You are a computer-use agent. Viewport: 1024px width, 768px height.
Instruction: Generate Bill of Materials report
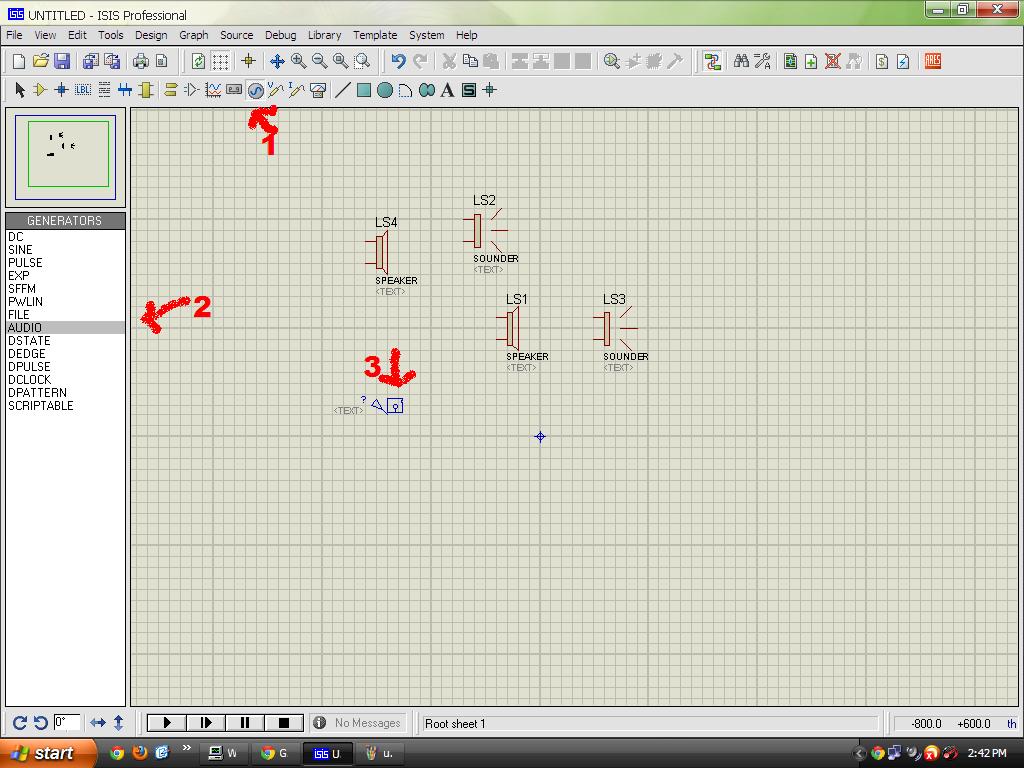pyautogui.click(x=882, y=61)
